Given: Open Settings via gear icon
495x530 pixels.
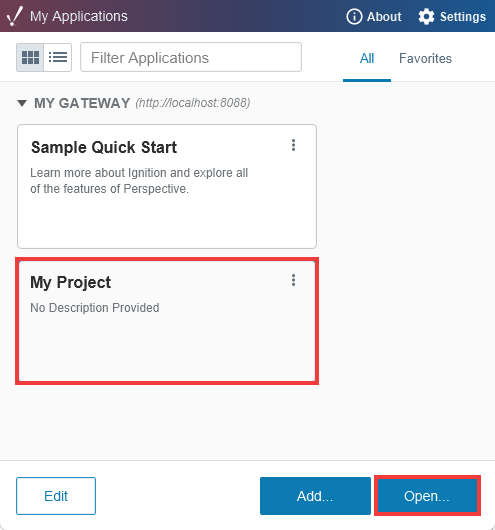Looking at the screenshot, I should click(x=426, y=17).
